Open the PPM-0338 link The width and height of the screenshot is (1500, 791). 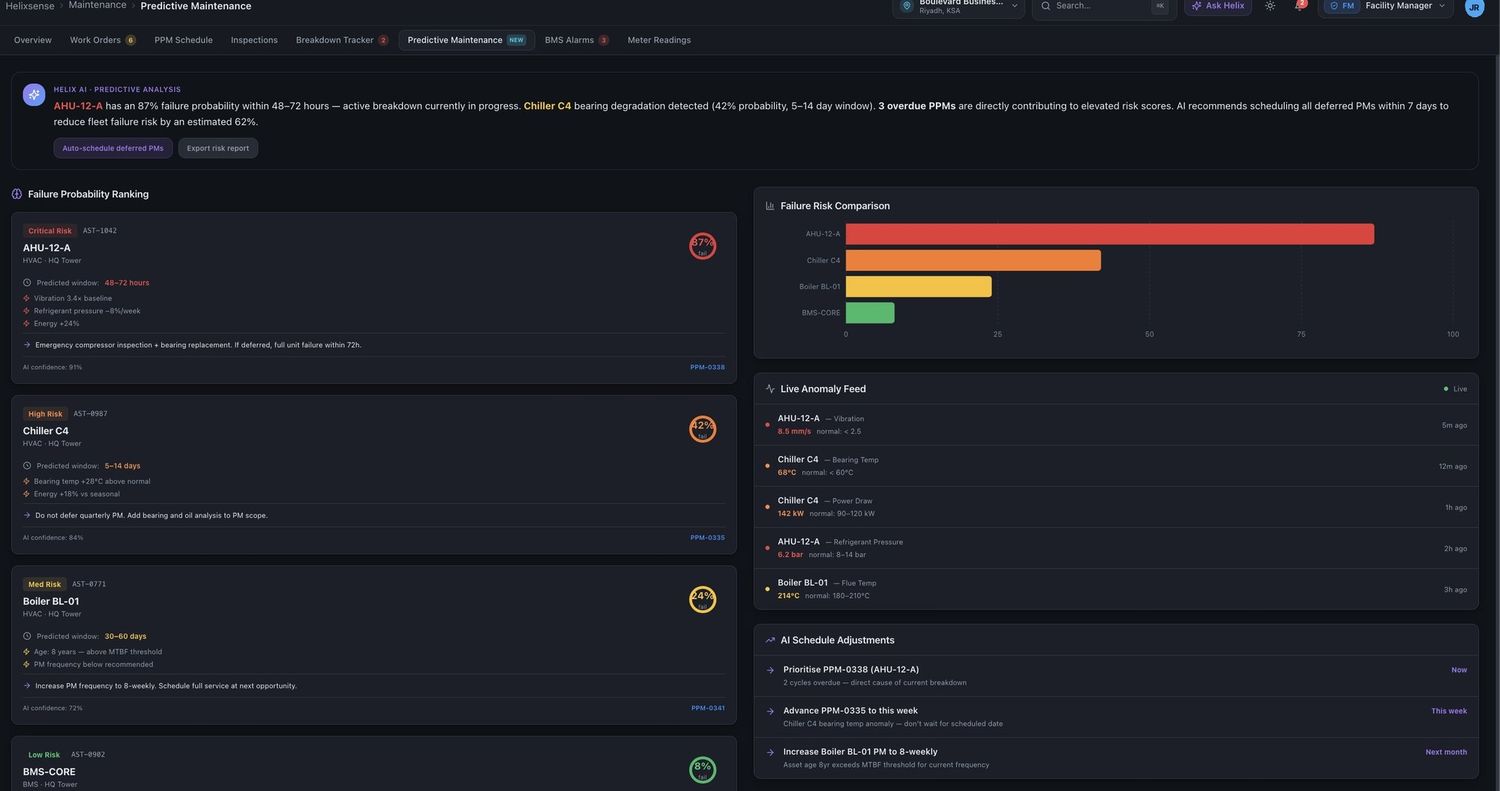click(x=707, y=367)
